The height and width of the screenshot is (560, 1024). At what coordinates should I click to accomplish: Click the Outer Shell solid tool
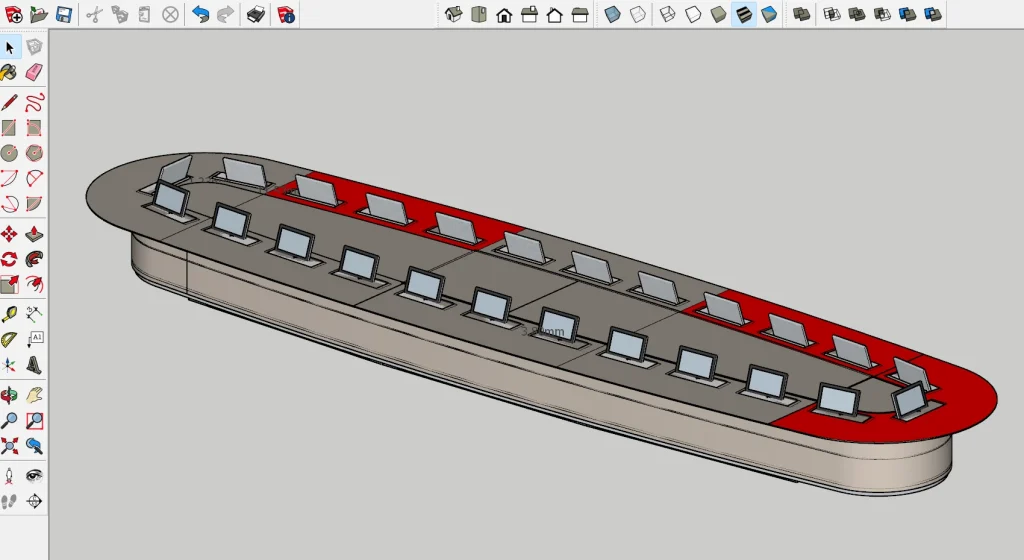click(802, 14)
